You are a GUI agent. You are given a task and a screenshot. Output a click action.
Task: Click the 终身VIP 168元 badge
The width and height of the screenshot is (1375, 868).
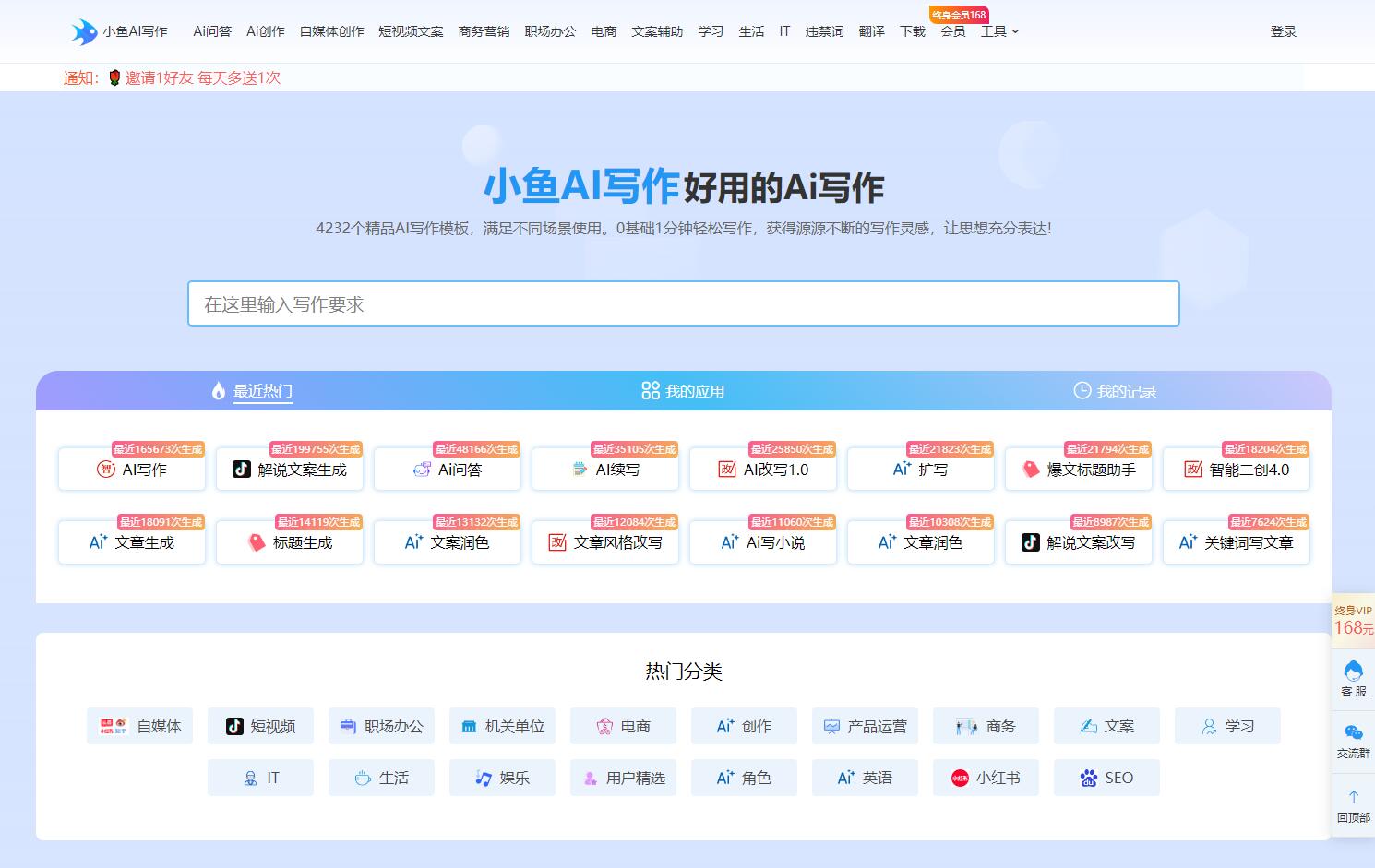coord(1353,620)
